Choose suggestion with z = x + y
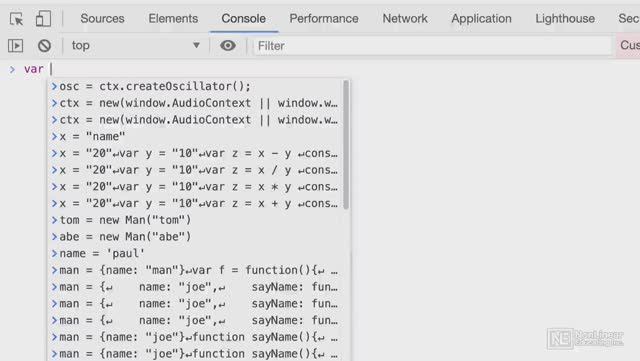Viewport: 640px width, 361px height. [195, 203]
